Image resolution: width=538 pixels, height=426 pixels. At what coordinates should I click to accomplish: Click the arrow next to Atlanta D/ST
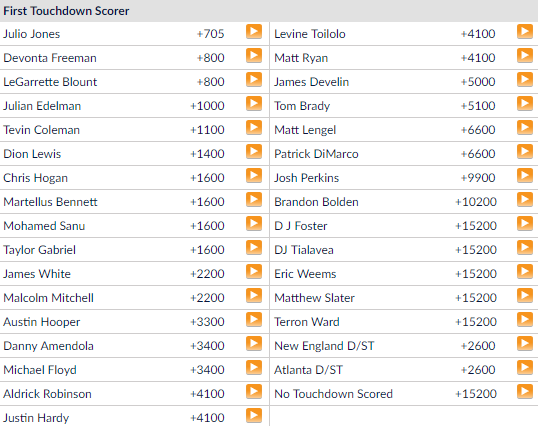[525, 368]
